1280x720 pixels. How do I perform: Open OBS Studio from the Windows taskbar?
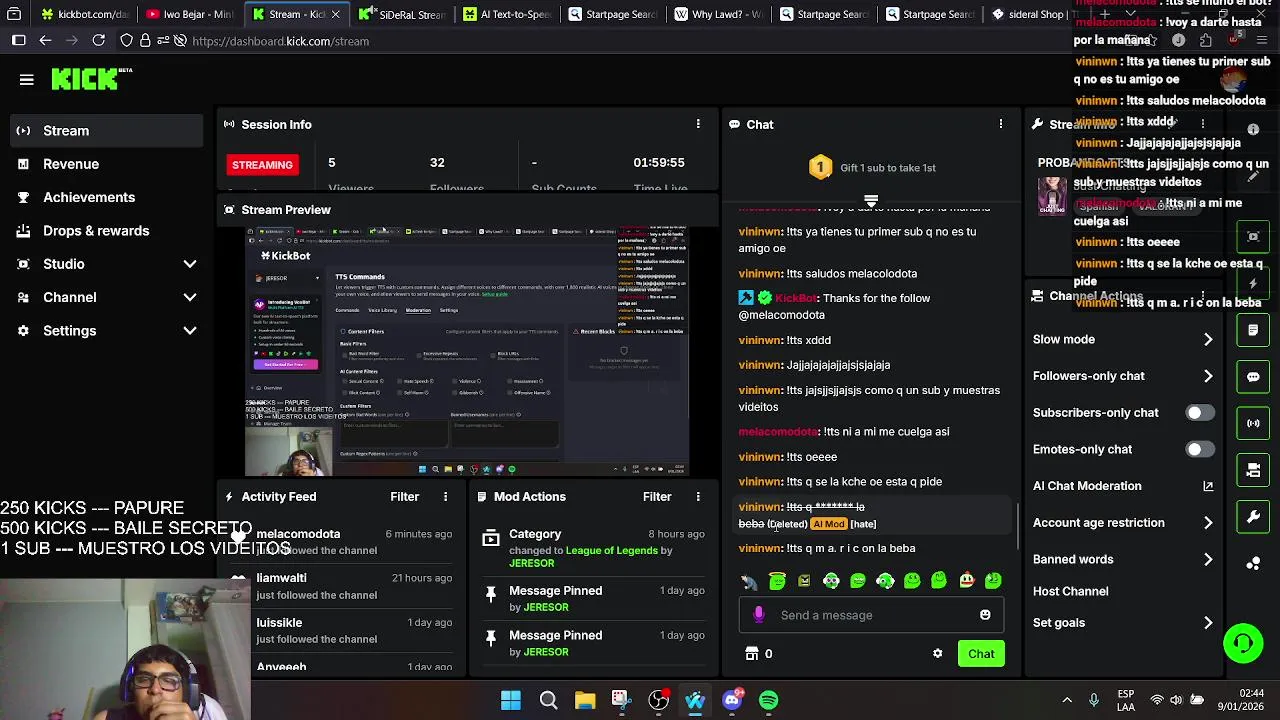click(x=658, y=700)
